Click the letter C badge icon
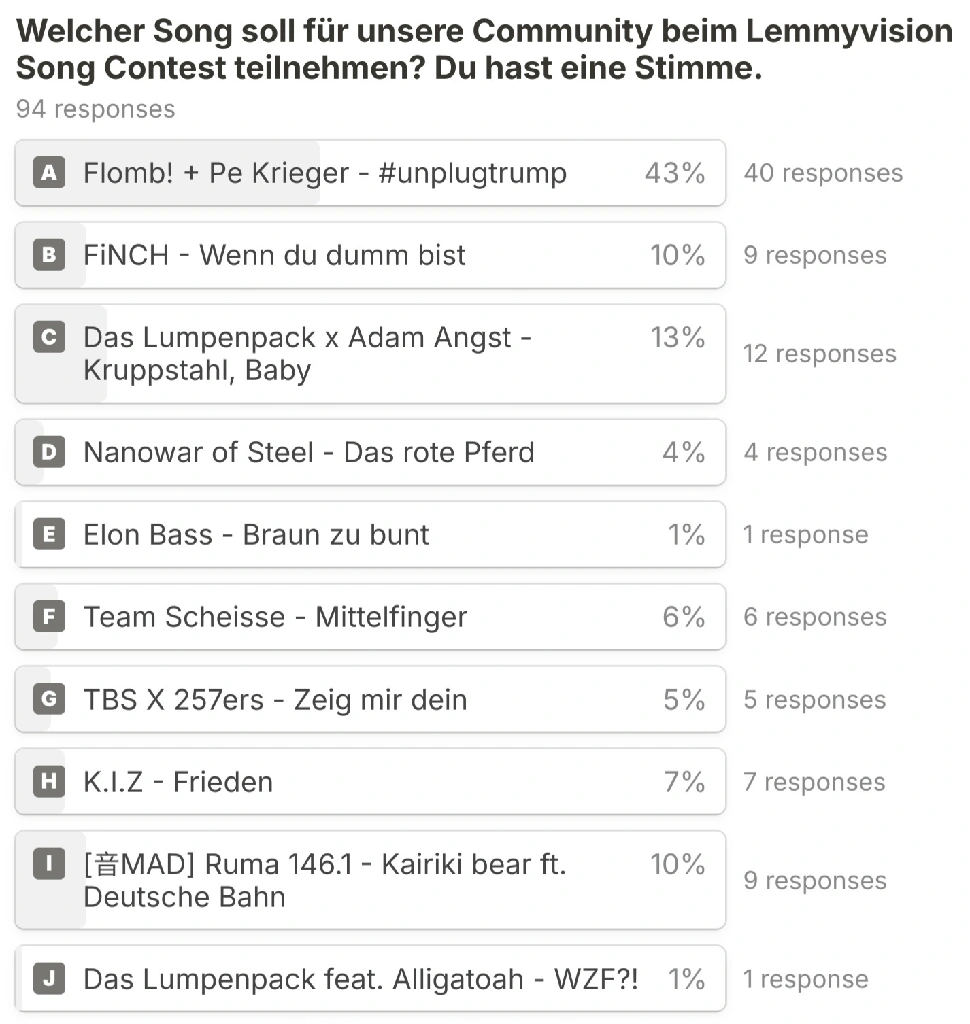This screenshot has width=970, height=1024. point(49,337)
